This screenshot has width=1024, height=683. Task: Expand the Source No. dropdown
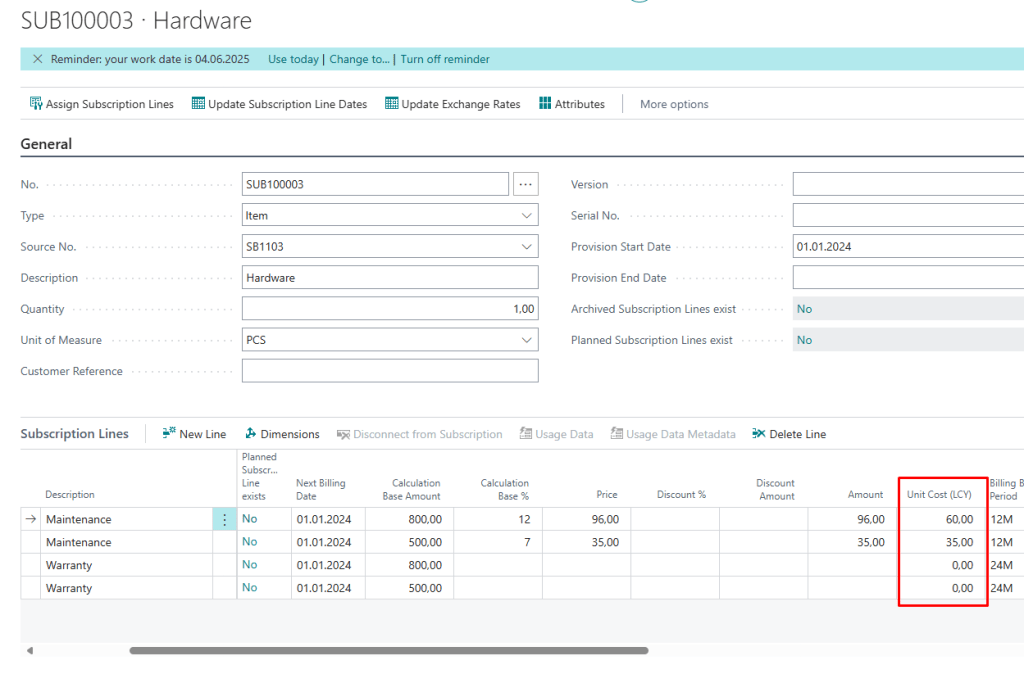[x=527, y=247]
